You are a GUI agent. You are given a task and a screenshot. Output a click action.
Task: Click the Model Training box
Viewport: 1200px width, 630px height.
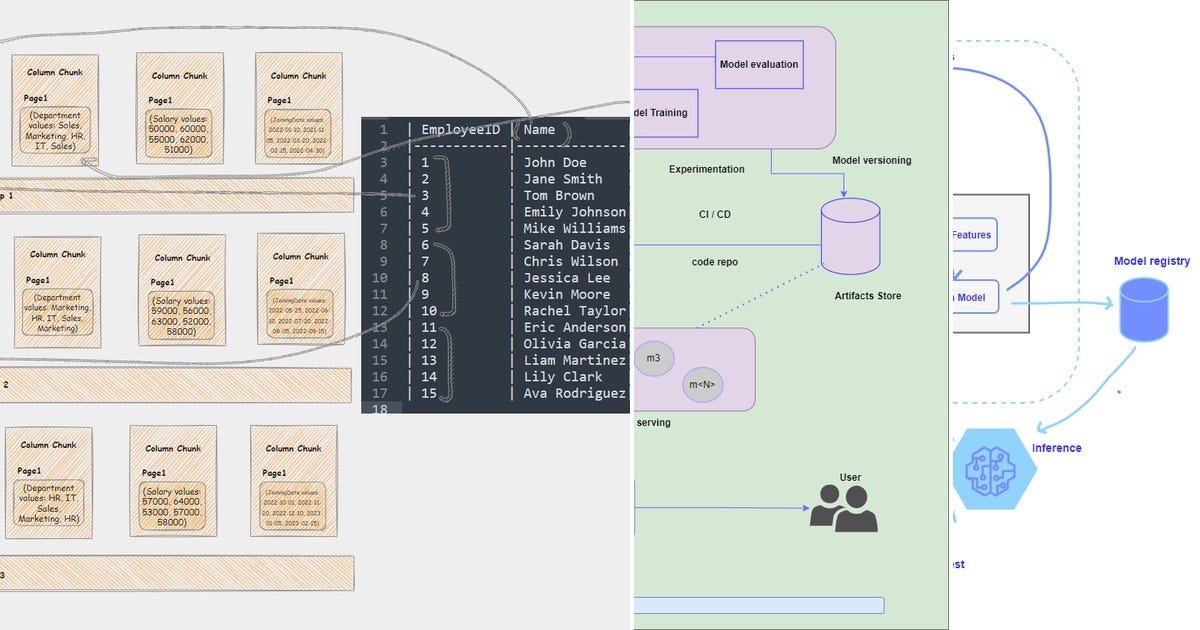(x=662, y=113)
